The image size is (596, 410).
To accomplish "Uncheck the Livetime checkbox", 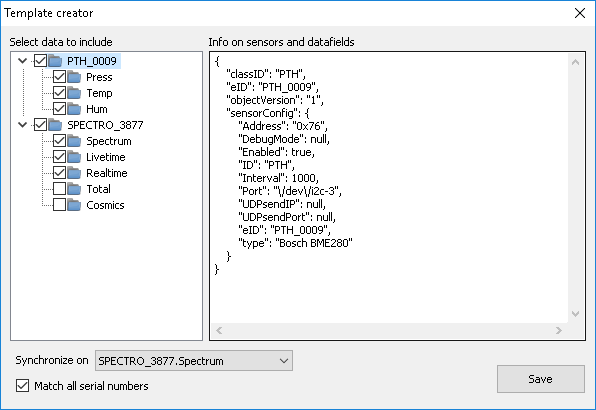I will 59,157.
